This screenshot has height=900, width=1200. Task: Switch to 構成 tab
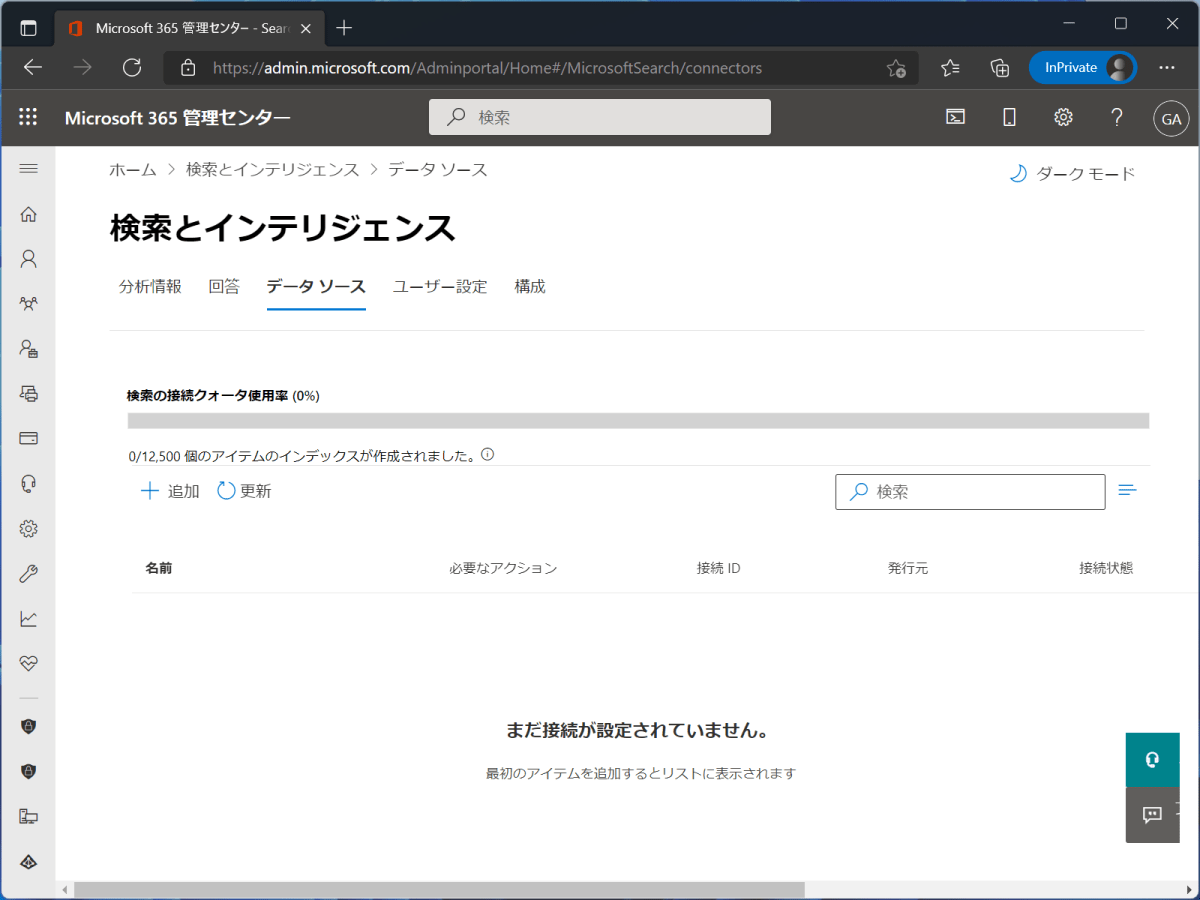(x=530, y=287)
